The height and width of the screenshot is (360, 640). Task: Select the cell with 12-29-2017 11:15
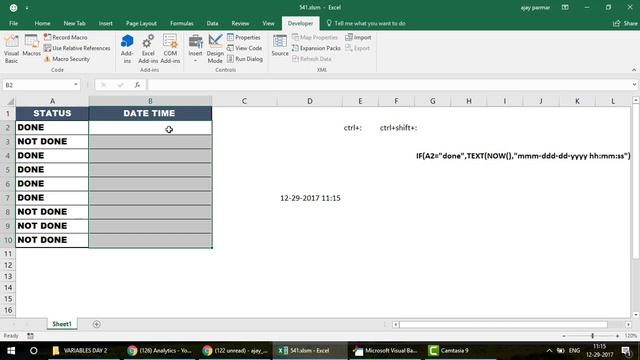(x=310, y=198)
